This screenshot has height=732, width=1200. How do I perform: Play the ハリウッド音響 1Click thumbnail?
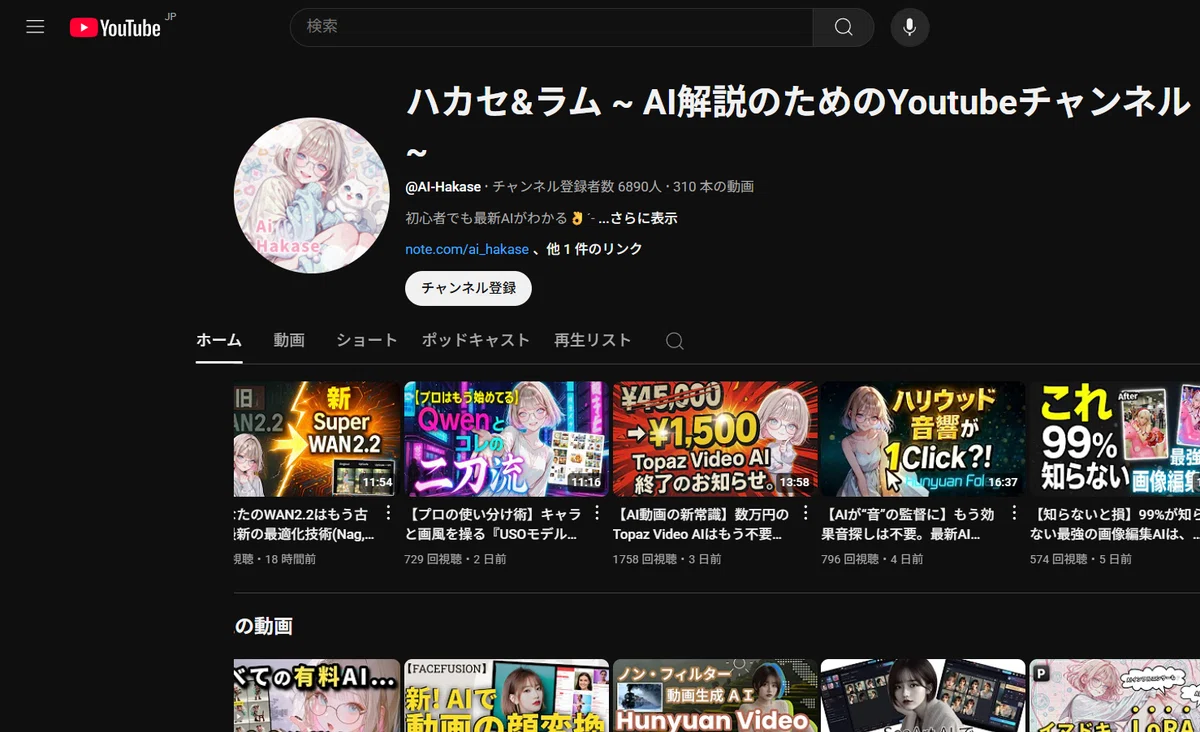(x=923, y=439)
